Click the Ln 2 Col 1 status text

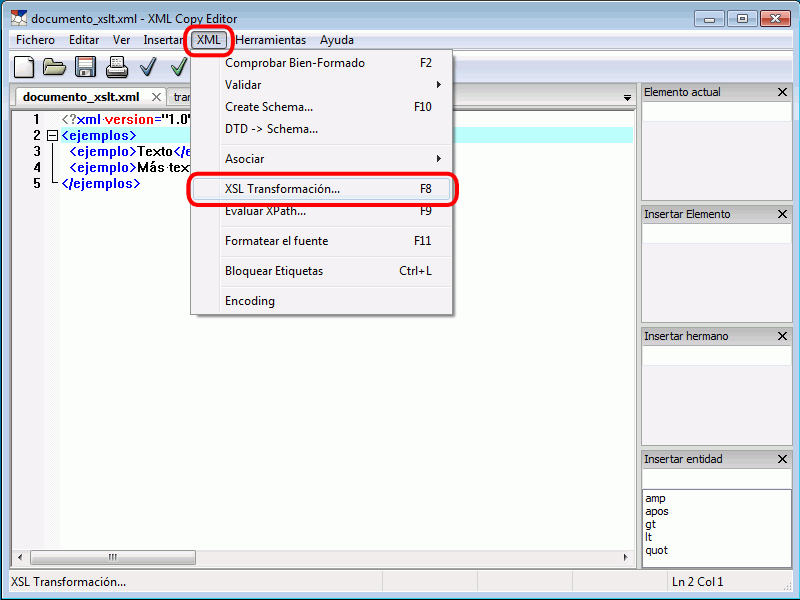click(x=697, y=582)
